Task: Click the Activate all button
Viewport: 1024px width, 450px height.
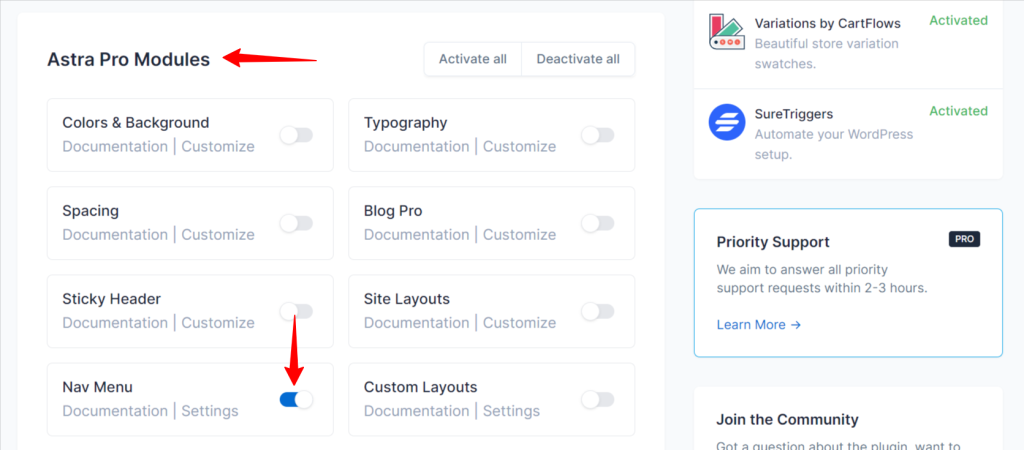Action: point(473,59)
